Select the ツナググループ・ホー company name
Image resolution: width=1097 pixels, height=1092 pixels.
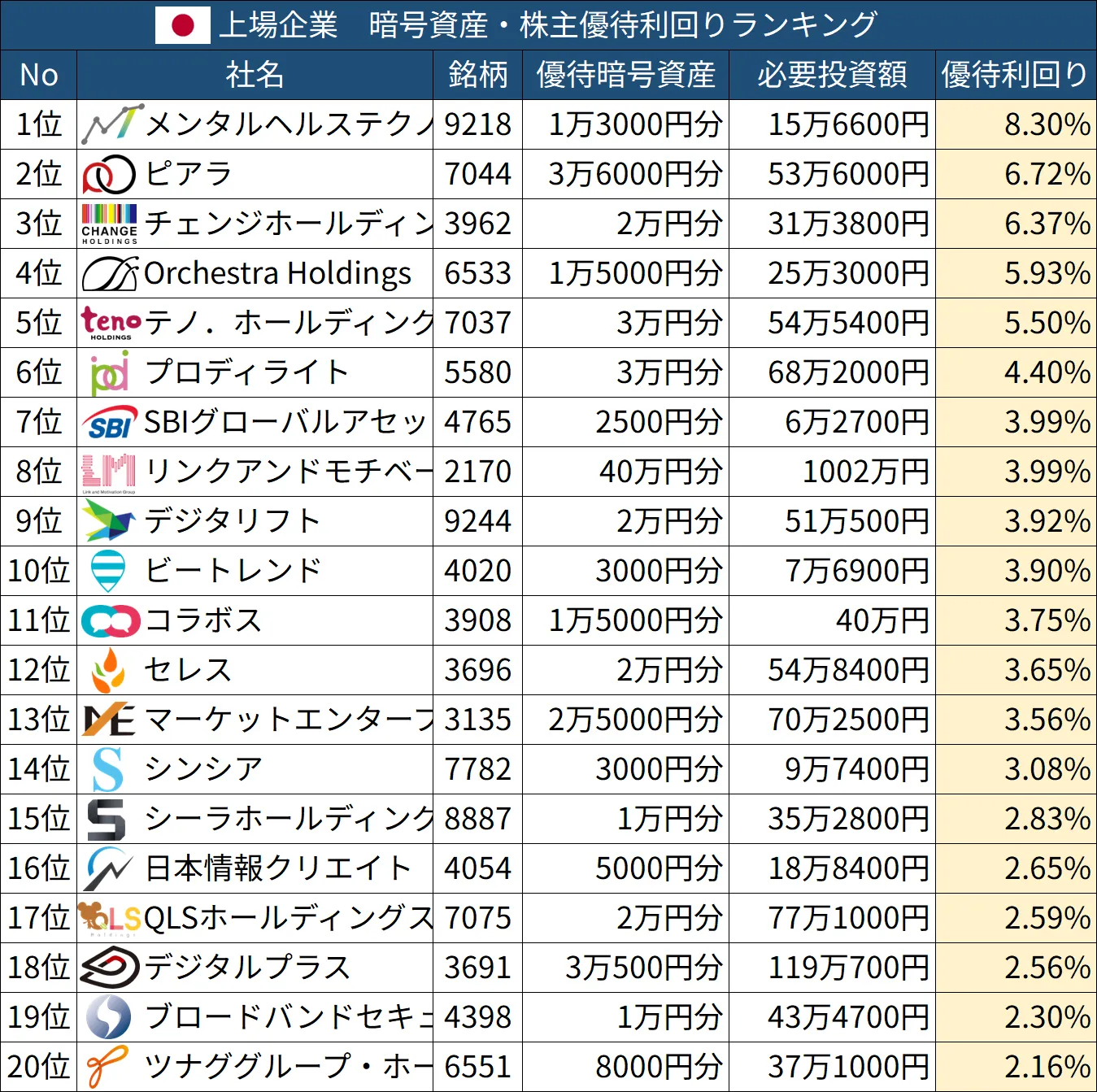[285, 1067]
